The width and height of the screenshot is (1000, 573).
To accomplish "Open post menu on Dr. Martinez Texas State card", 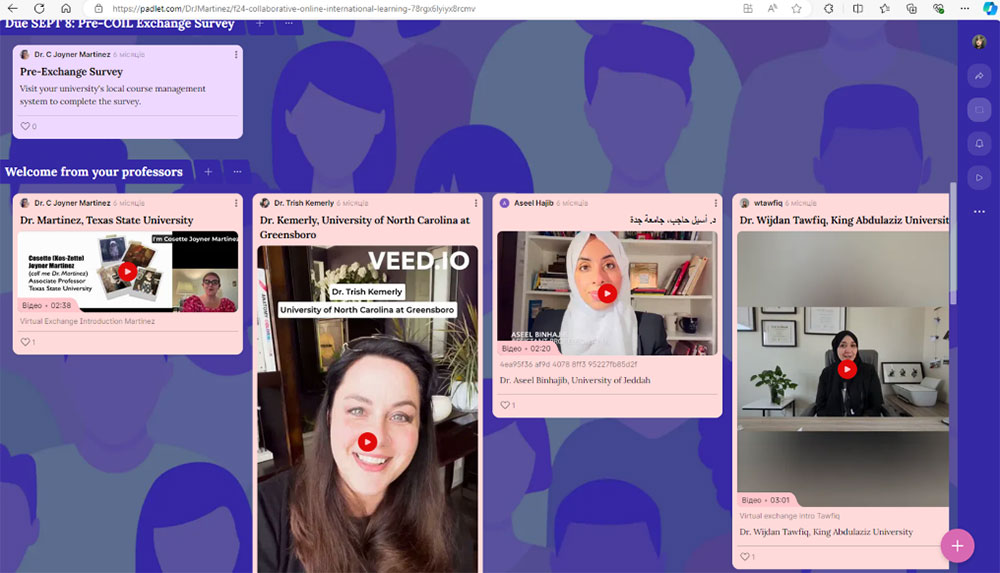I will click(x=236, y=203).
